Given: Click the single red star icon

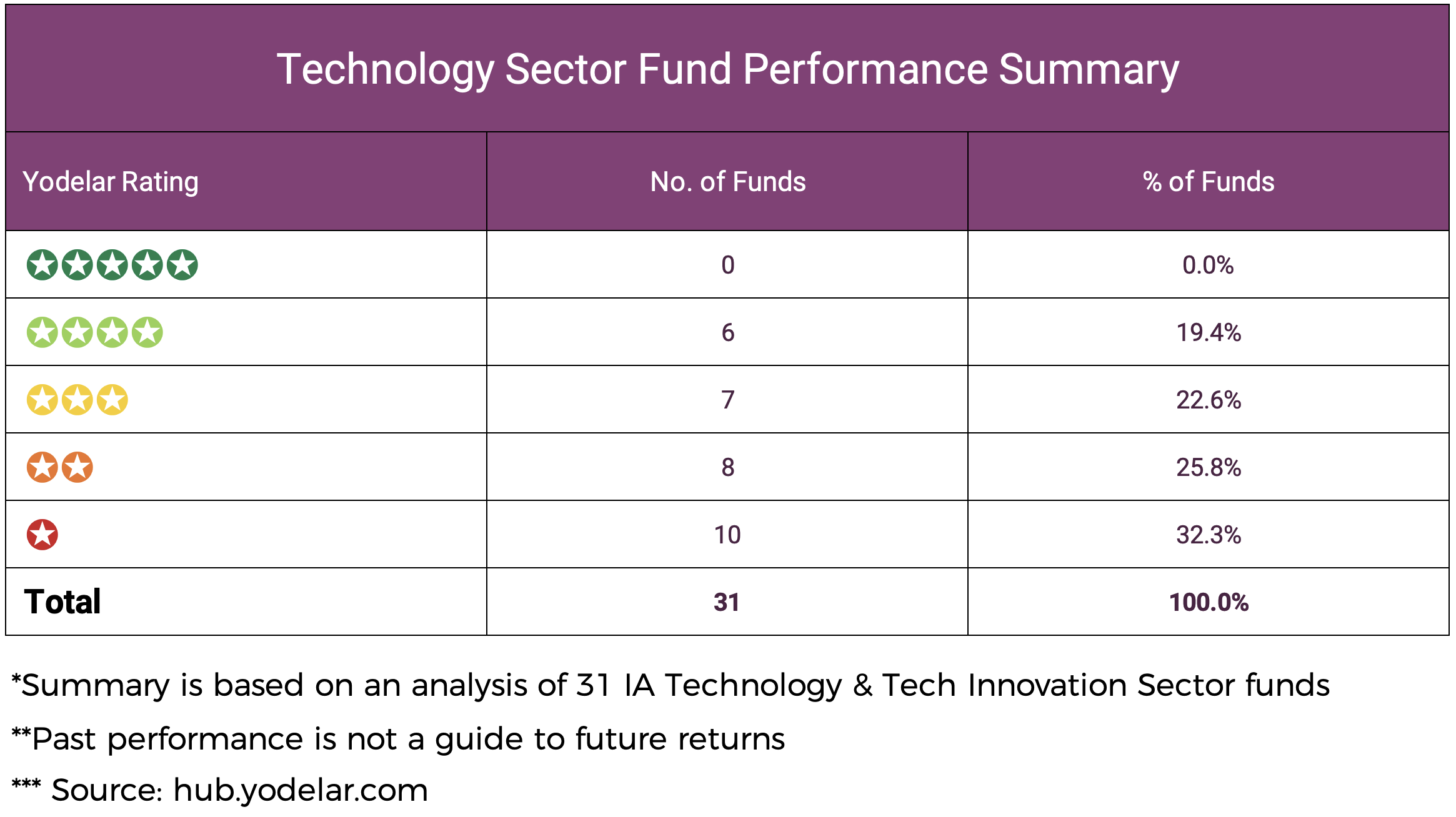Looking at the screenshot, I should (x=42, y=535).
